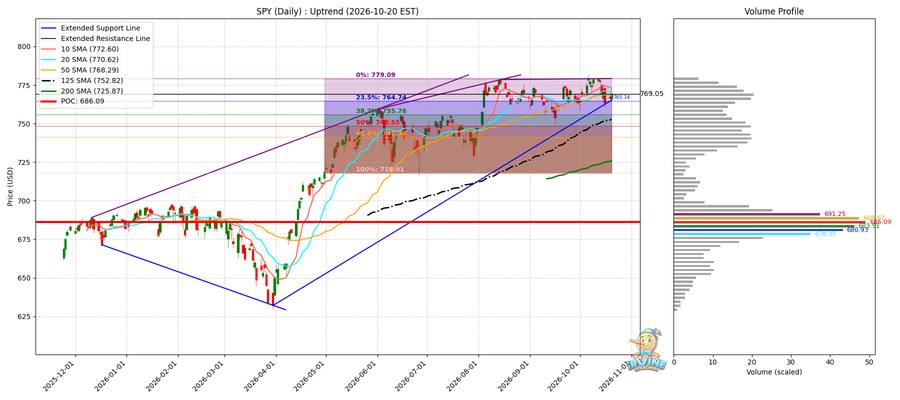Click the 40 tick on volume axis
Image resolution: width=900 pixels, height=400 pixels.
click(x=830, y=362)
